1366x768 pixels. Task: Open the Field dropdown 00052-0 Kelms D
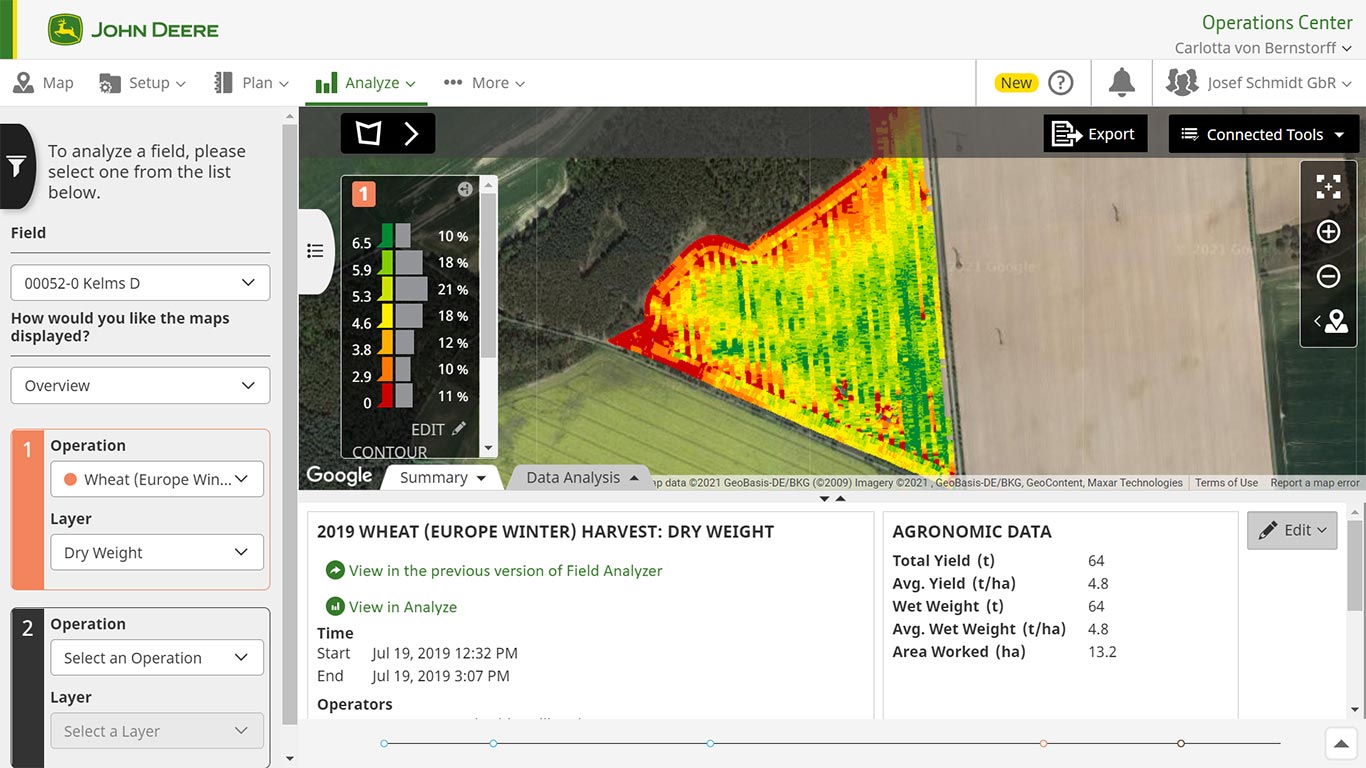[140, 283]
